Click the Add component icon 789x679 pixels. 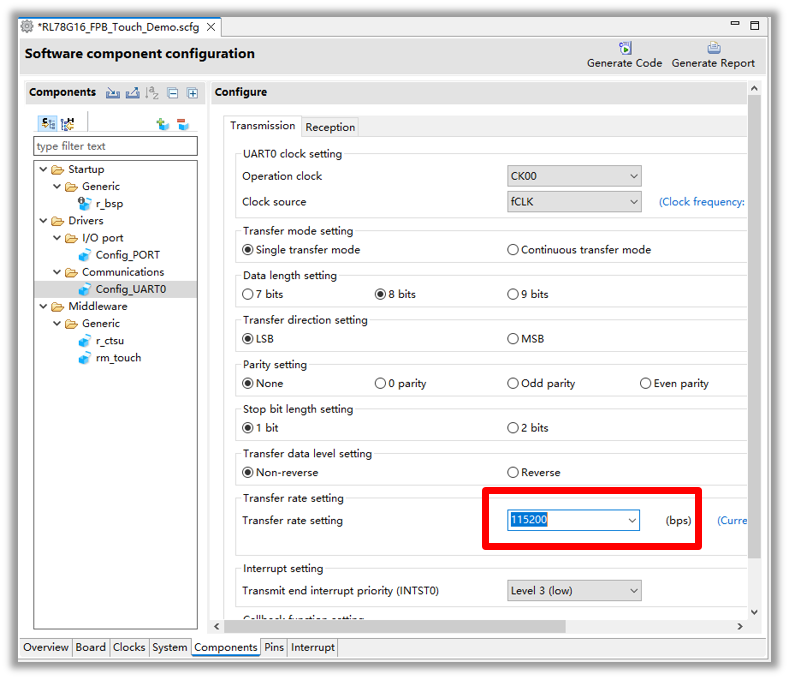(162, 124)
